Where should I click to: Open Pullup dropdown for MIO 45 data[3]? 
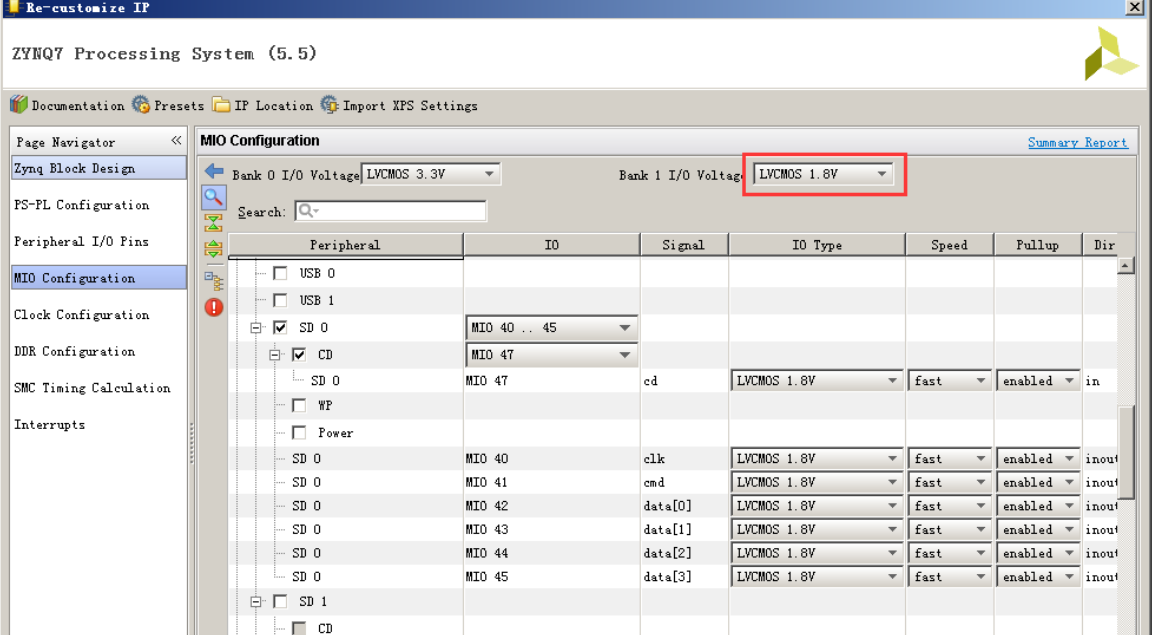tap(1038, 576)
